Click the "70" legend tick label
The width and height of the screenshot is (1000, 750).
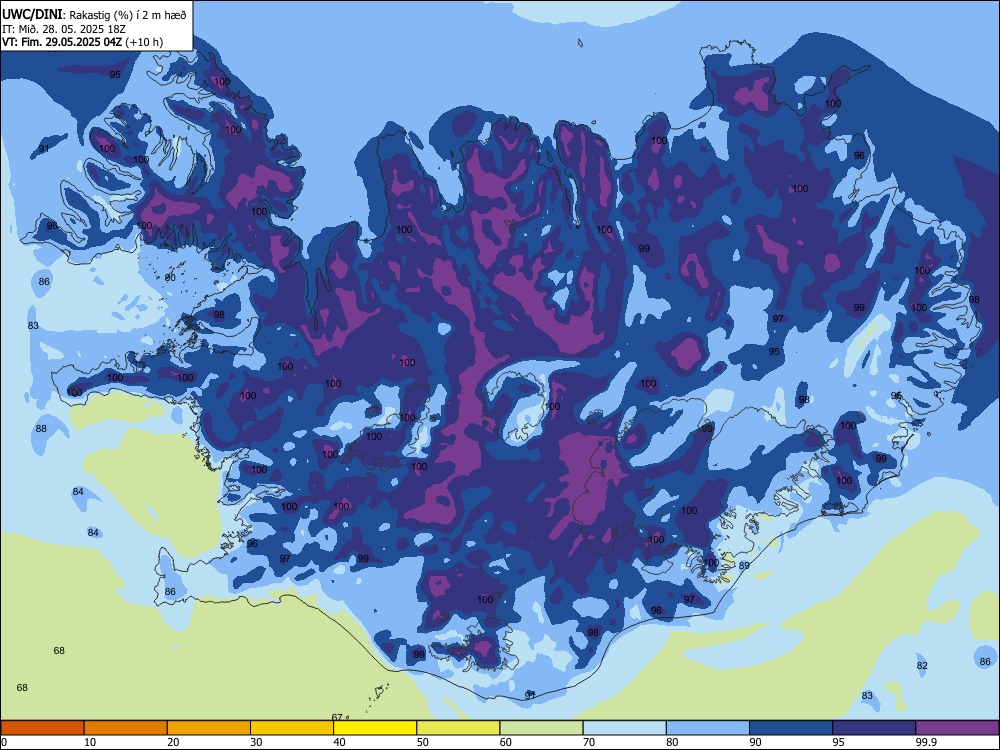[589, 742]
